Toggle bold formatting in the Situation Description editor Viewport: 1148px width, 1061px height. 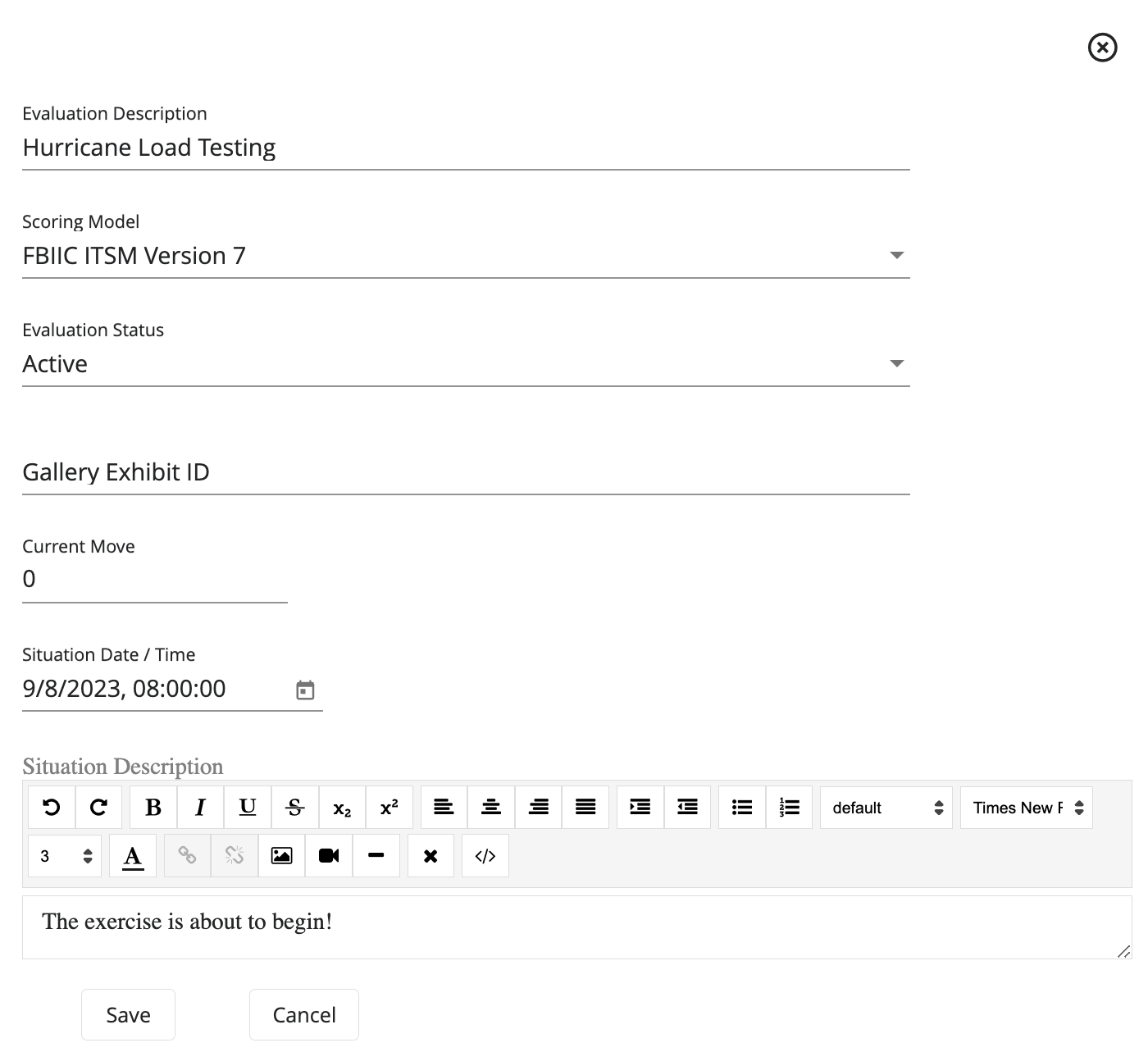(153, 807)
